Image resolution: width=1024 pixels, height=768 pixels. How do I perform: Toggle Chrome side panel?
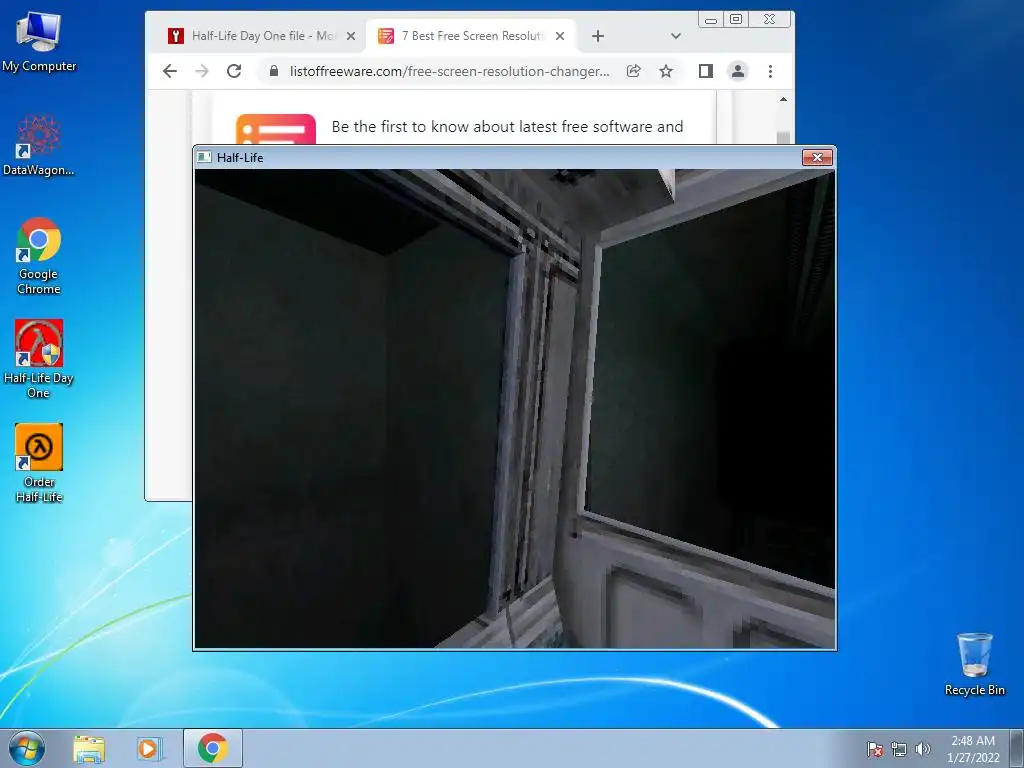[706, 71]
